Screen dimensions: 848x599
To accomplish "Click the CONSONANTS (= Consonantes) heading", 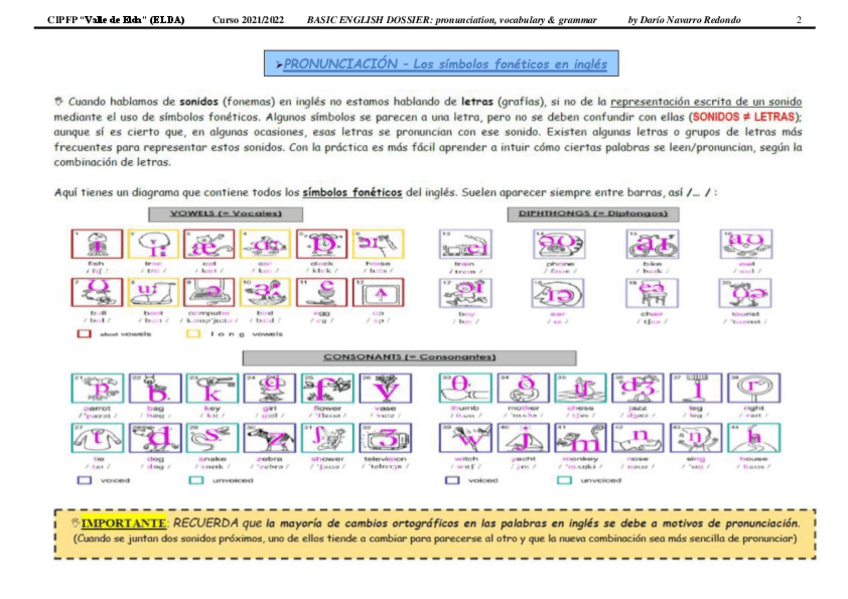I will (409, 357).
